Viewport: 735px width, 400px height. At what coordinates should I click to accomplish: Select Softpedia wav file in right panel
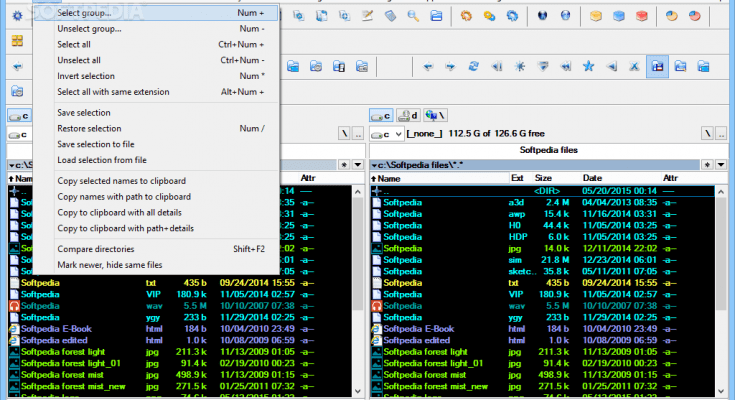[542, 306]
